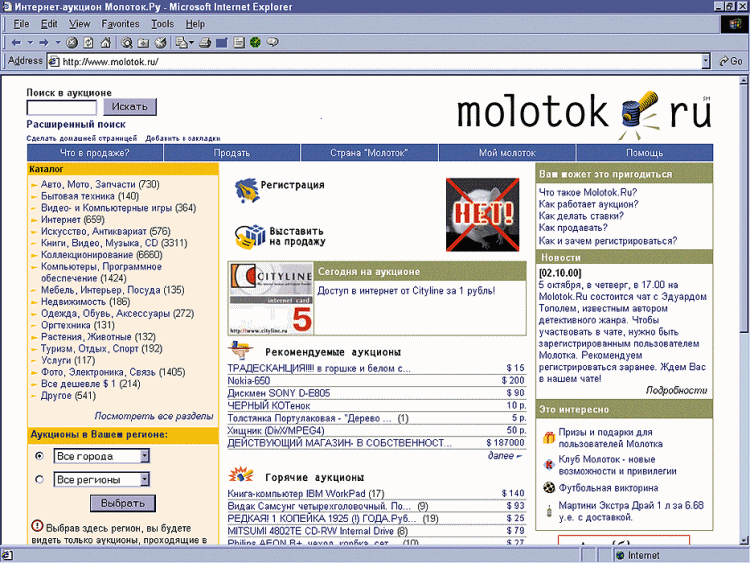Click the speech bubble toolbar icon

(x=273, y=42)
